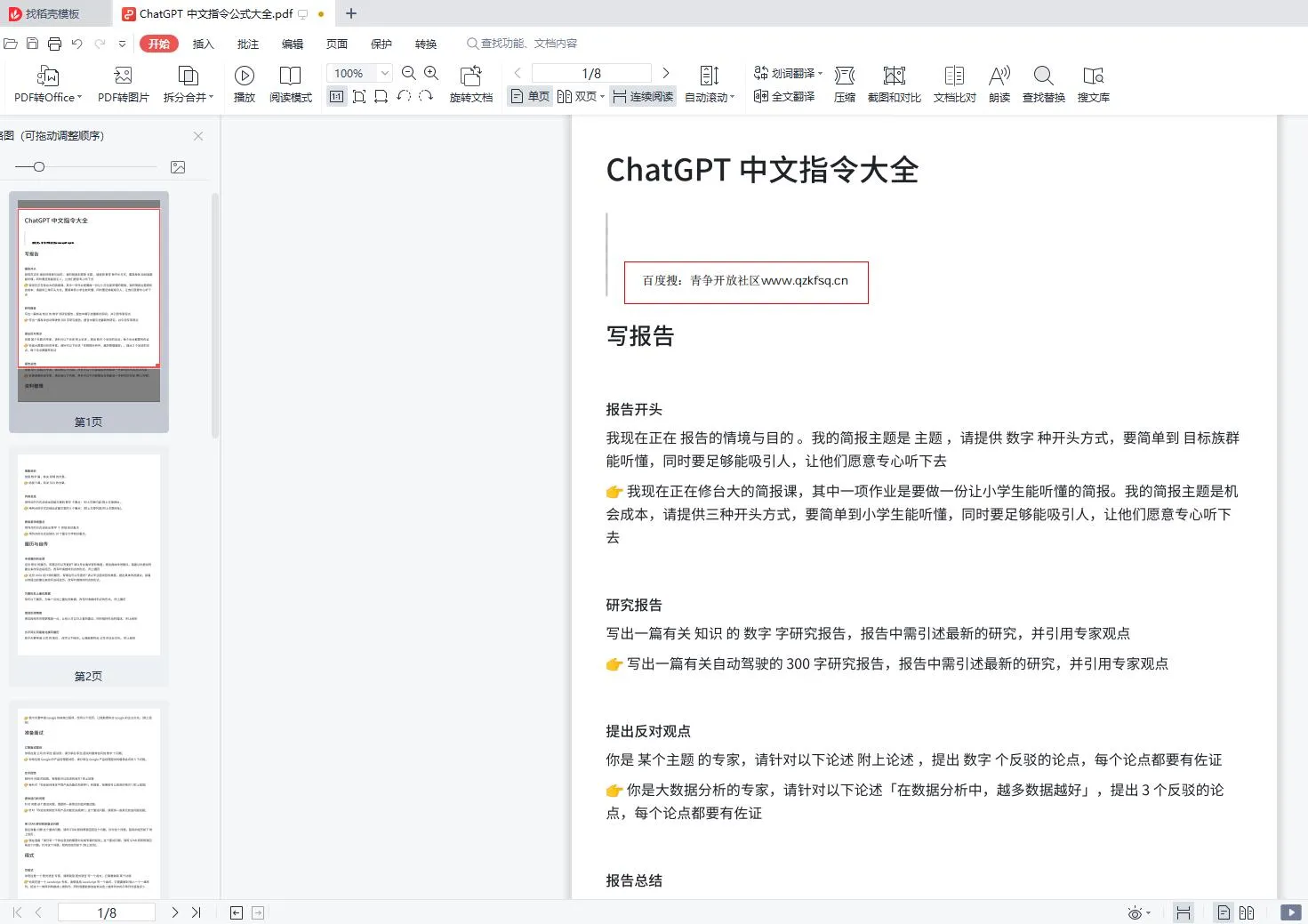Click the Print icon
Image resolution: width=1308 pixels, height=924 pixels.
coord(55,44)
